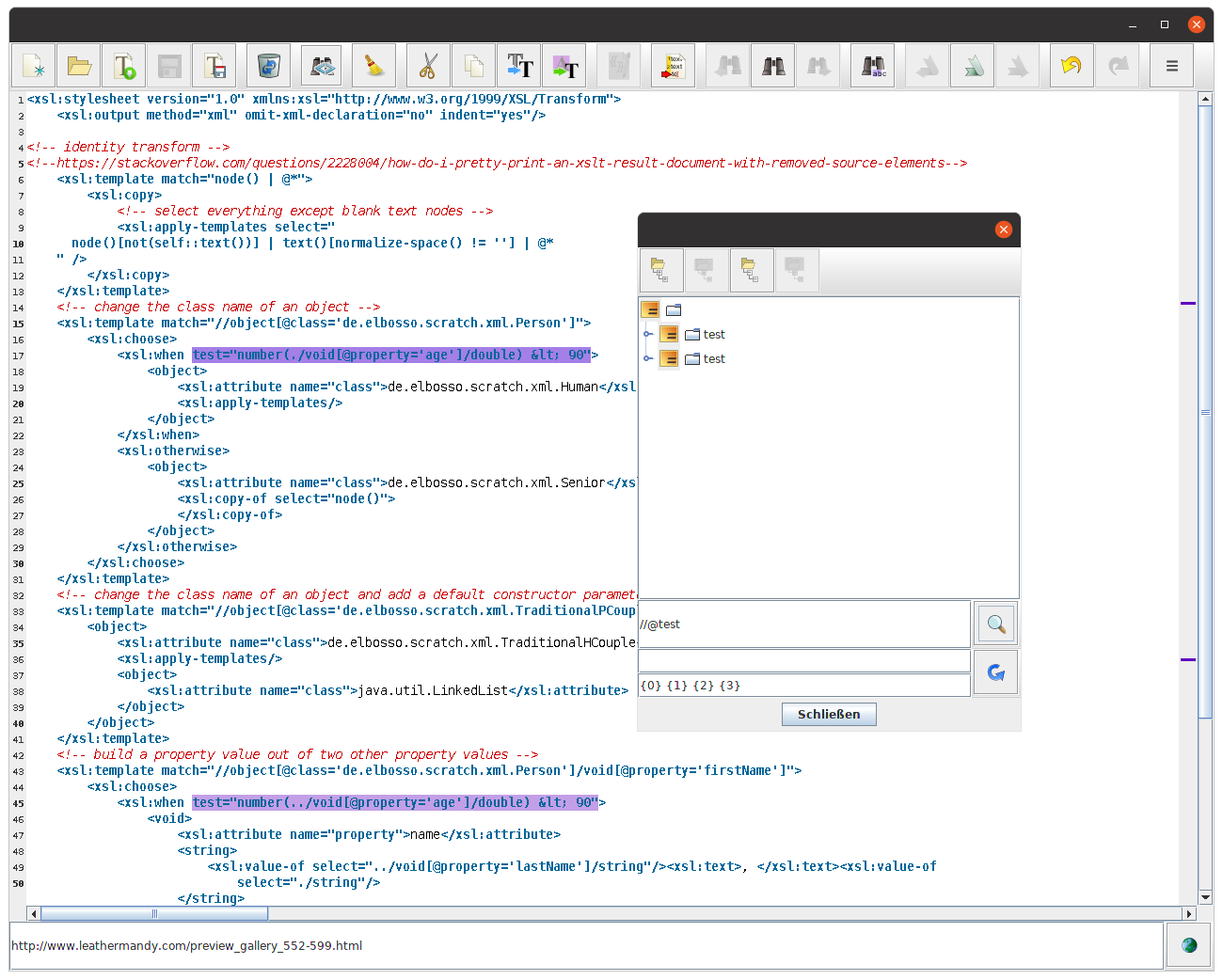Click the highlighted test attribute on line 45
1223x980 pixels.
395,802
